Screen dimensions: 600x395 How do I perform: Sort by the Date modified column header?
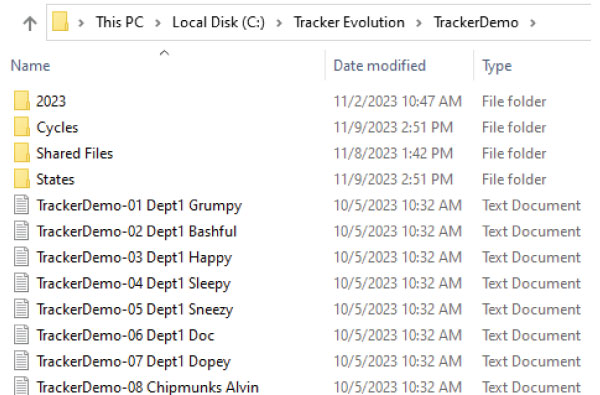pyautogui.click(x=379, y=66)
